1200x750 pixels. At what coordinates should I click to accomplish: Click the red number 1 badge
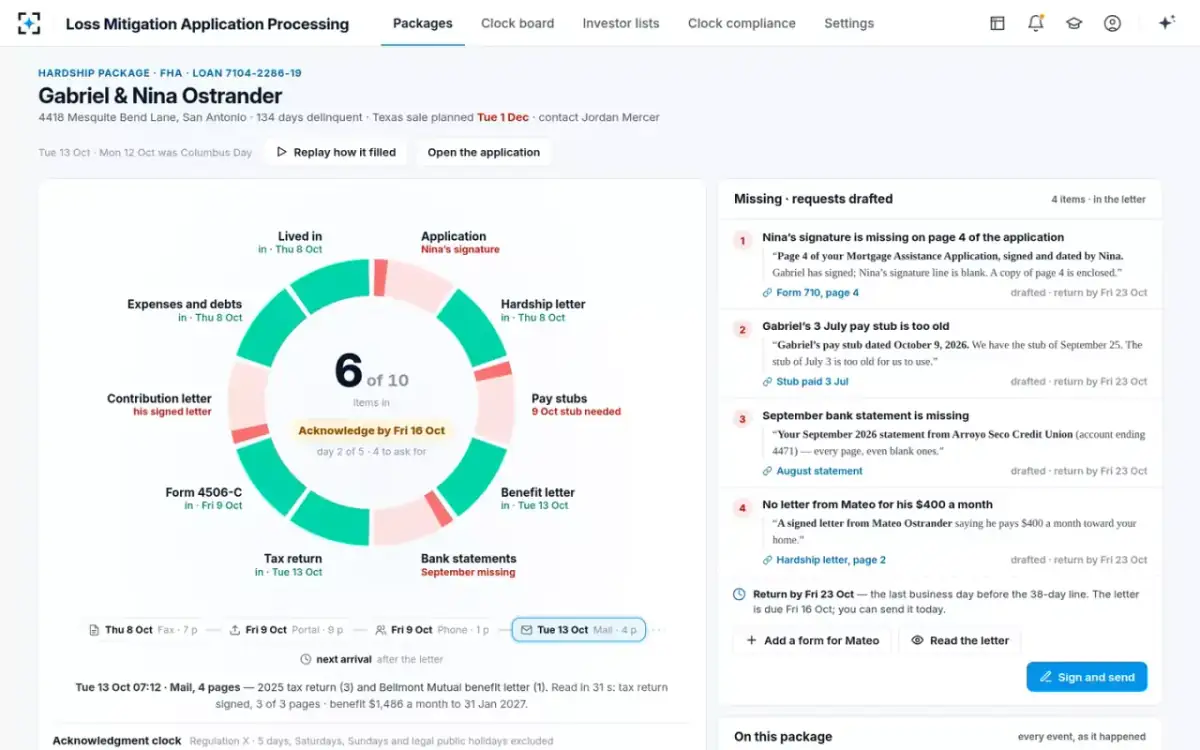click(x=742, y=241)
